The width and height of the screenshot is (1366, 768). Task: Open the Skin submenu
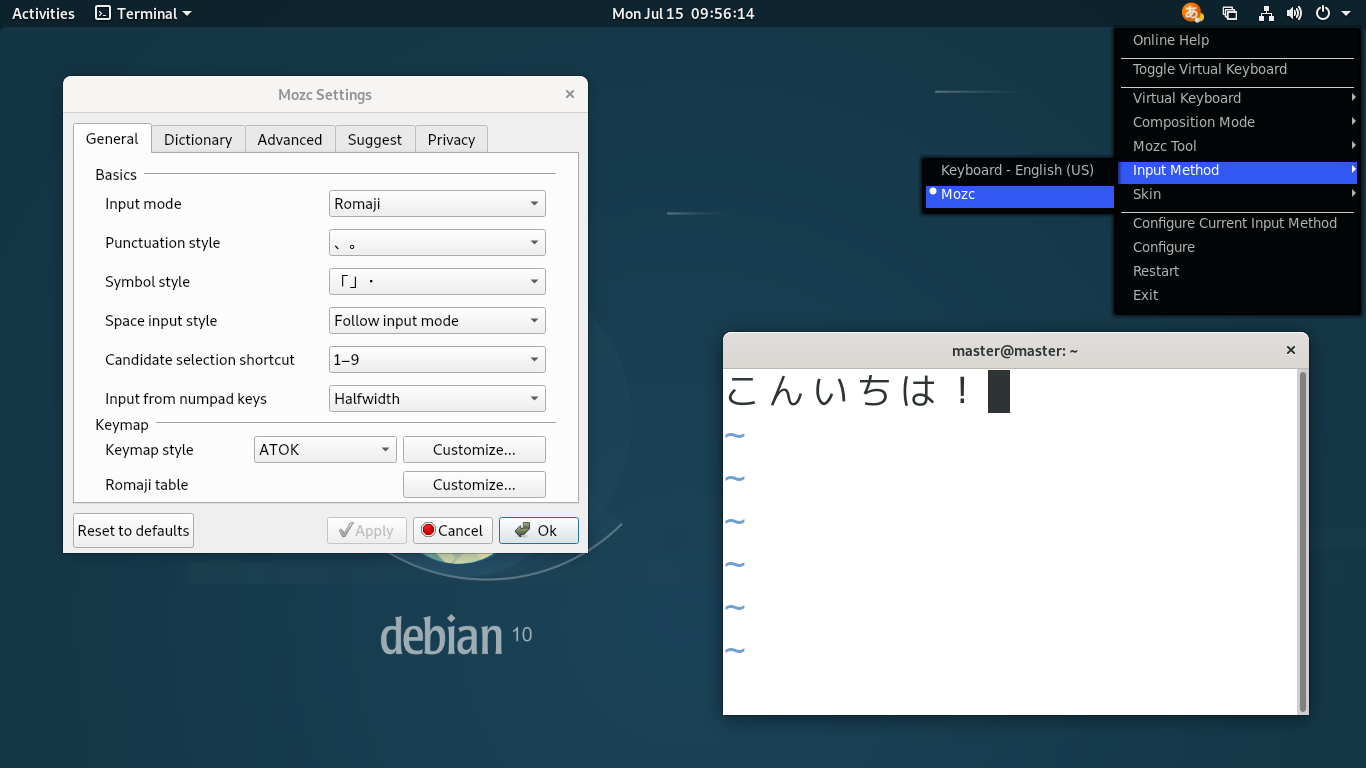pyautogui.click(x=1238, y=194)
